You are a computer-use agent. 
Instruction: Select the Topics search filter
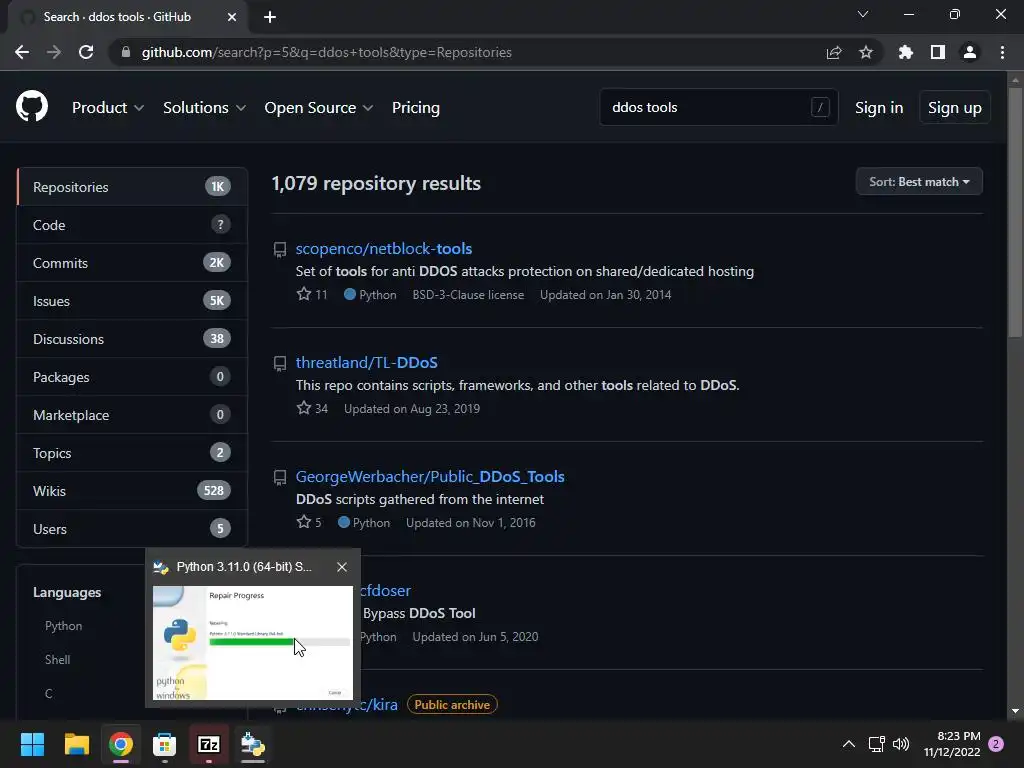pos(132,453)
